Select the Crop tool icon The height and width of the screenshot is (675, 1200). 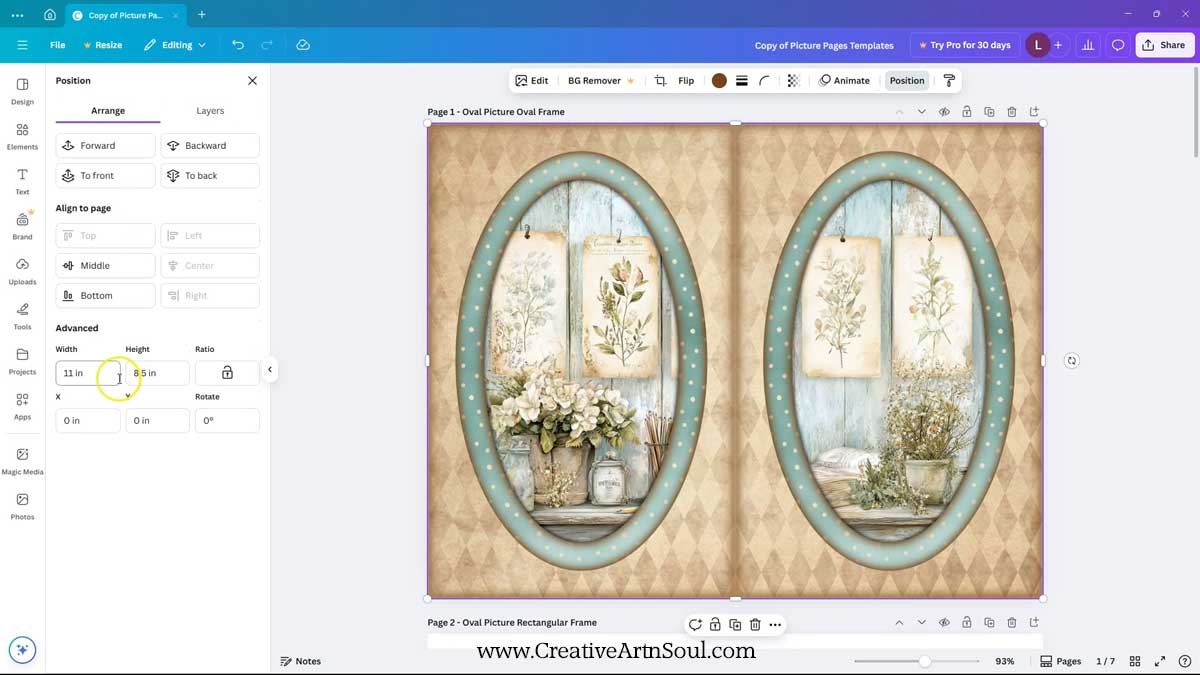pyautogui.click(x=660, y=81)
